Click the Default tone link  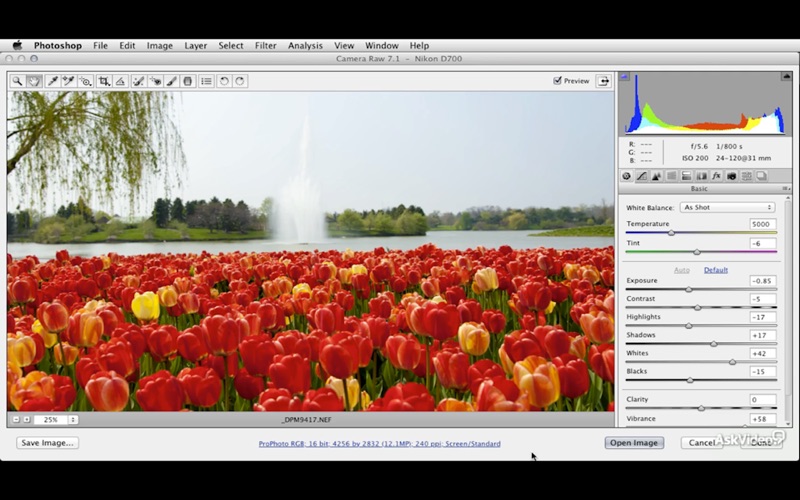click(x=716, y=270)
